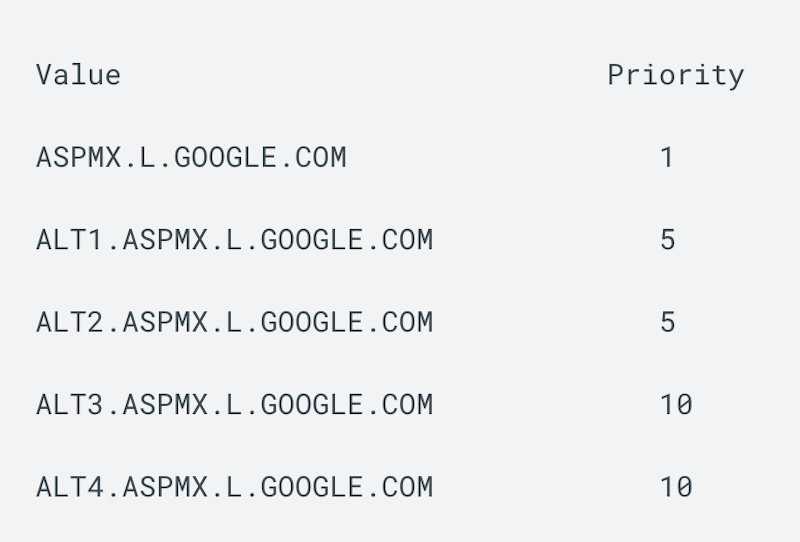This screenshot has width=800, height=542.
Task: Click the priority number beside ALT4.ASPMX.L.GOOGLE.COM
Action: (x=676, y=487)
